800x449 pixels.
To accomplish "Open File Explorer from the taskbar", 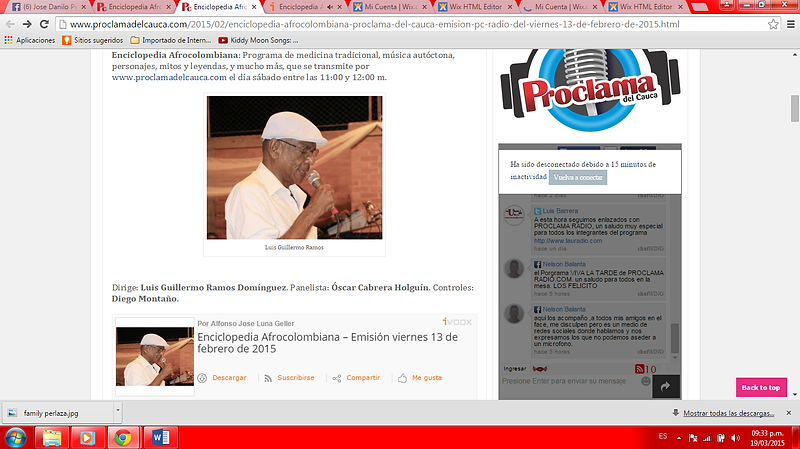I will click(x=52, y=438).
